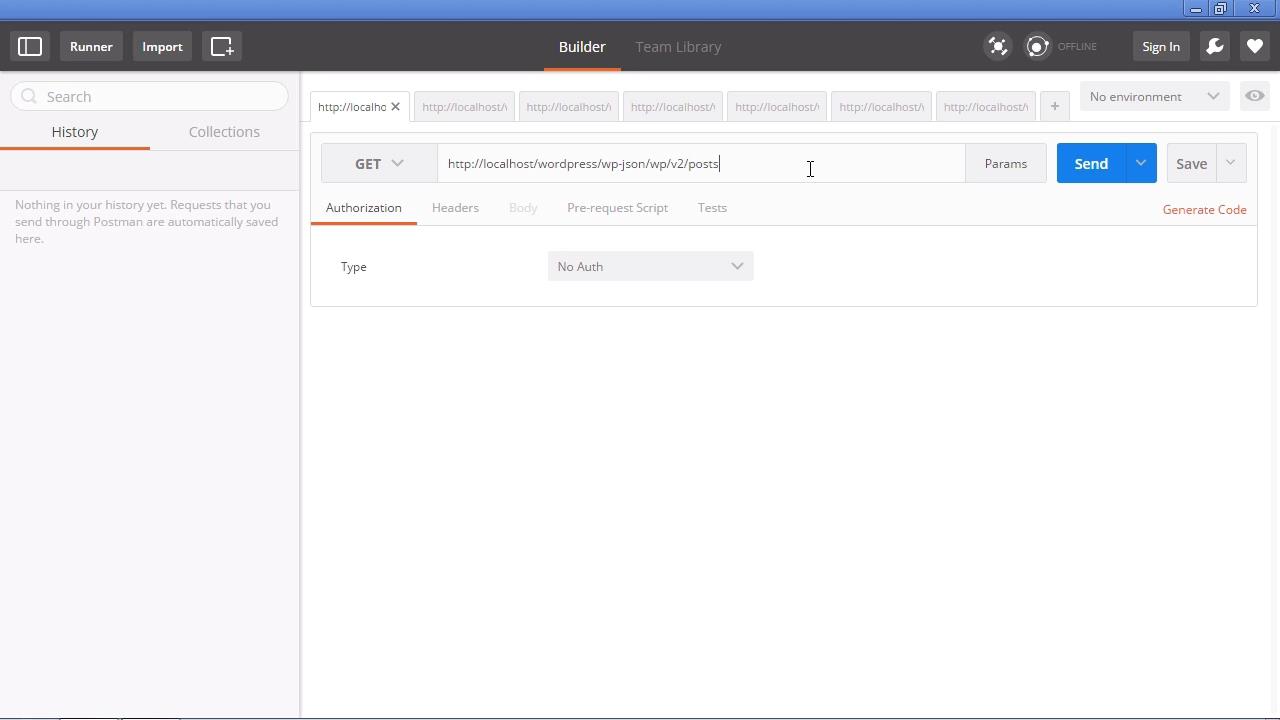This screenshot has height=720, width=1280.
Task: Open a new window with plus icon
Action: [x=222, y=47]
